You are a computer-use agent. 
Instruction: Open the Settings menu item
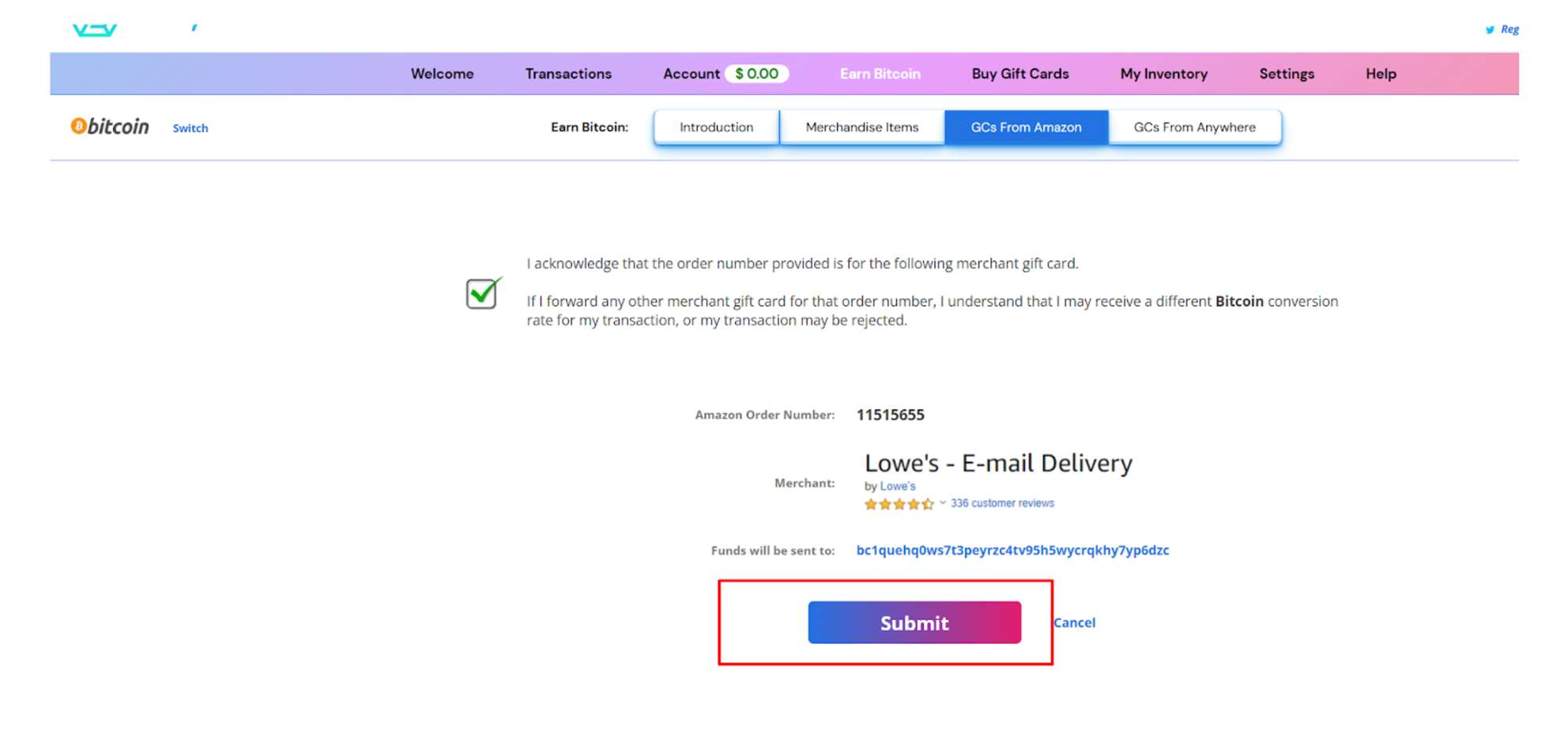tap(1286, 74)
